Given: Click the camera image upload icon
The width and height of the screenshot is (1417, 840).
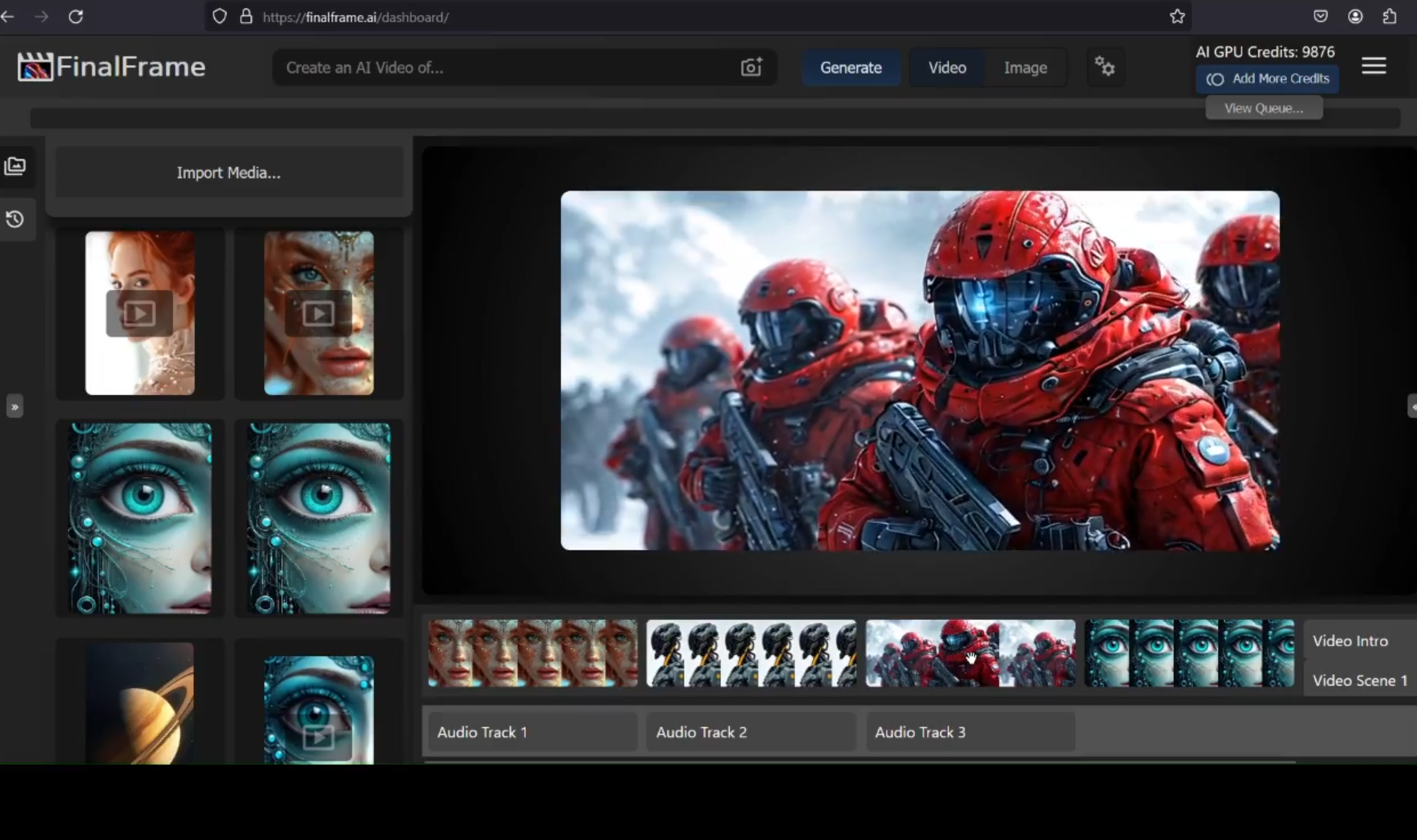Looking at the screenshot, I should pyautogui.click(x=751, y=67).
